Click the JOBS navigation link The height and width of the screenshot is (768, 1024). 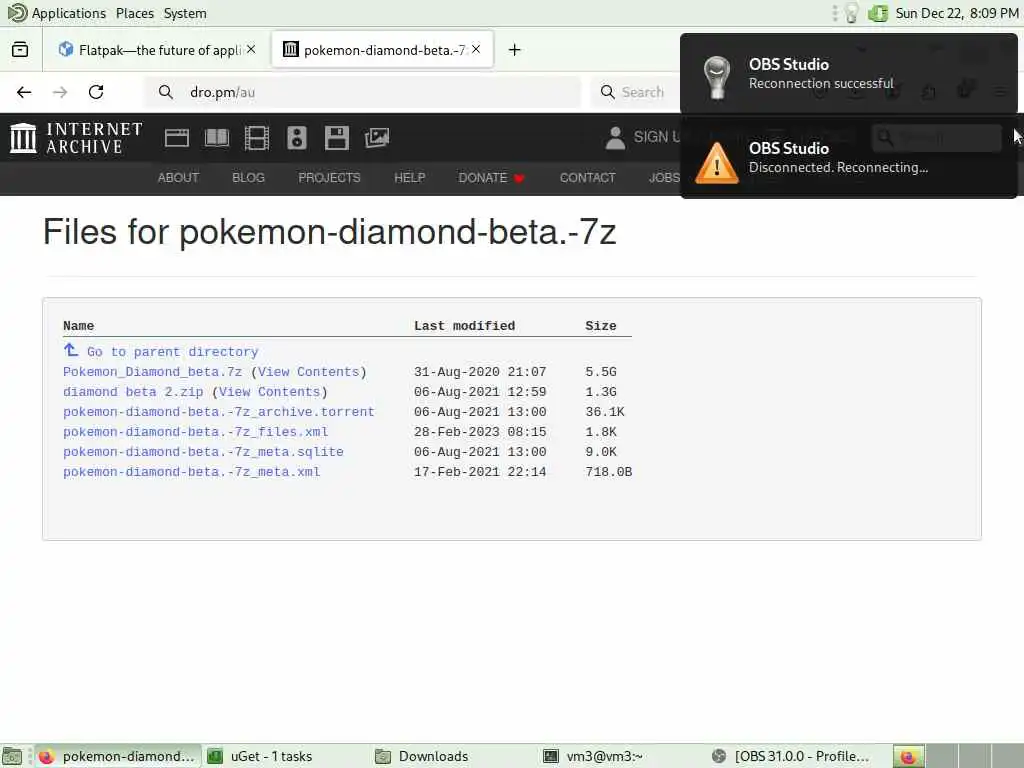coord(664,178)
